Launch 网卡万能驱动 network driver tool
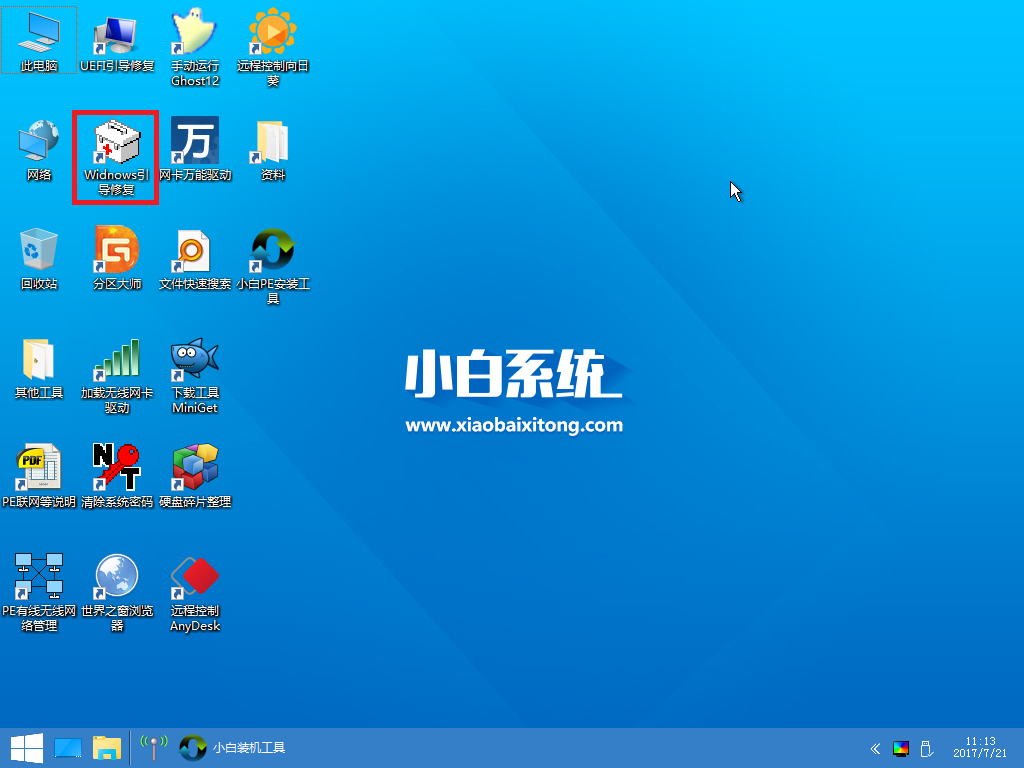The height and width of the screenshot is (768, 1024). (194, 145)
